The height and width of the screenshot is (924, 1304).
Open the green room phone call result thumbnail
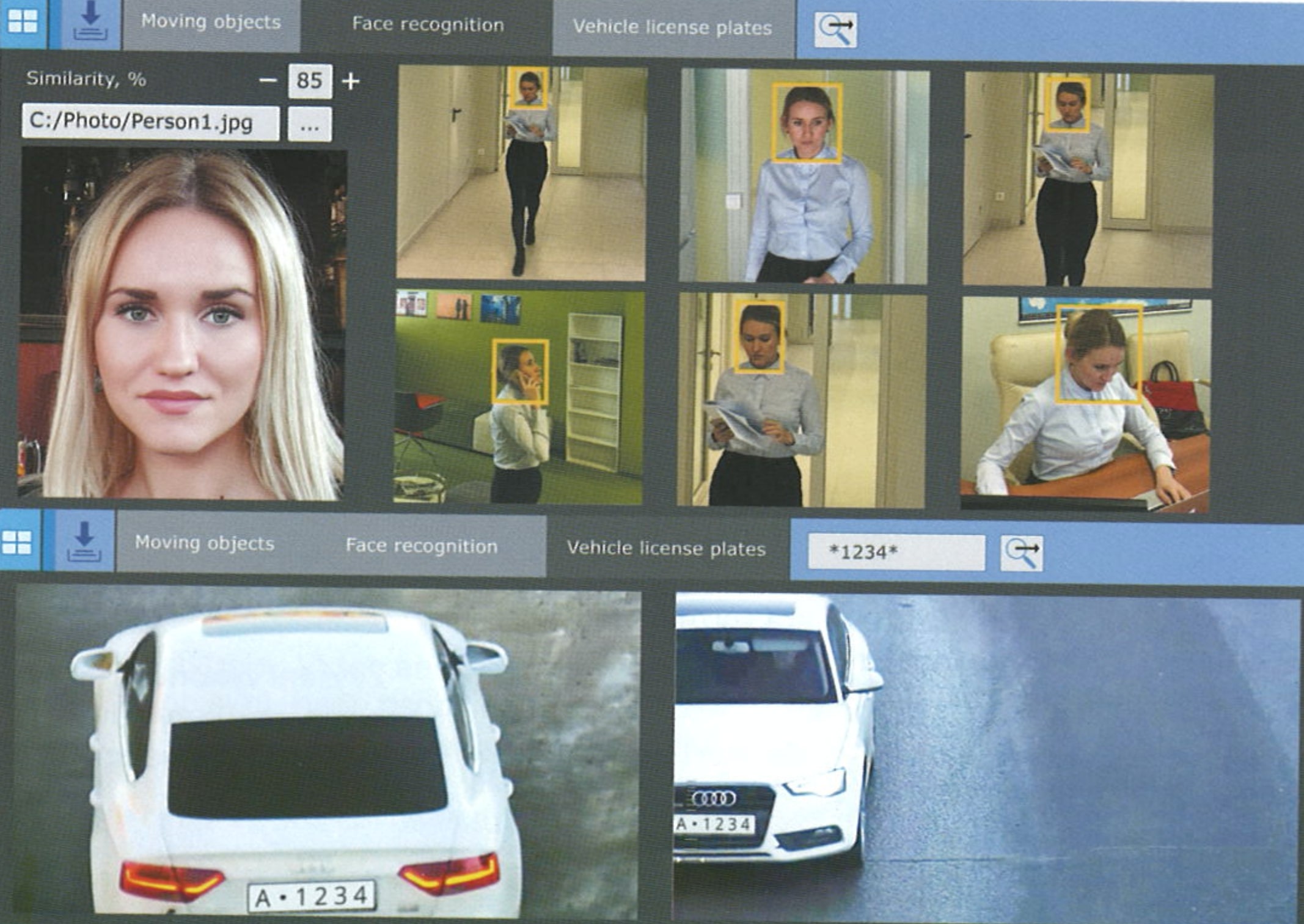tap(519, 397)
